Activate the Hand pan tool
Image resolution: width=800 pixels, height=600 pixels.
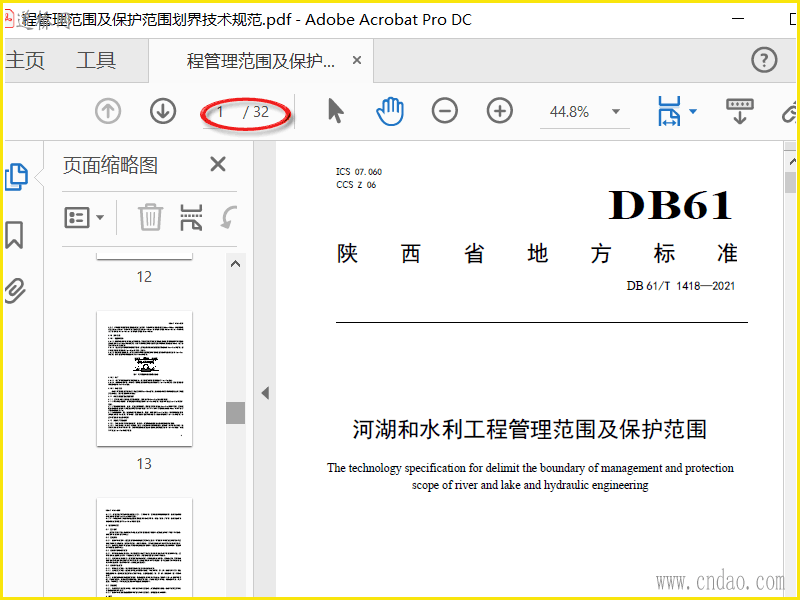[390, 111]
